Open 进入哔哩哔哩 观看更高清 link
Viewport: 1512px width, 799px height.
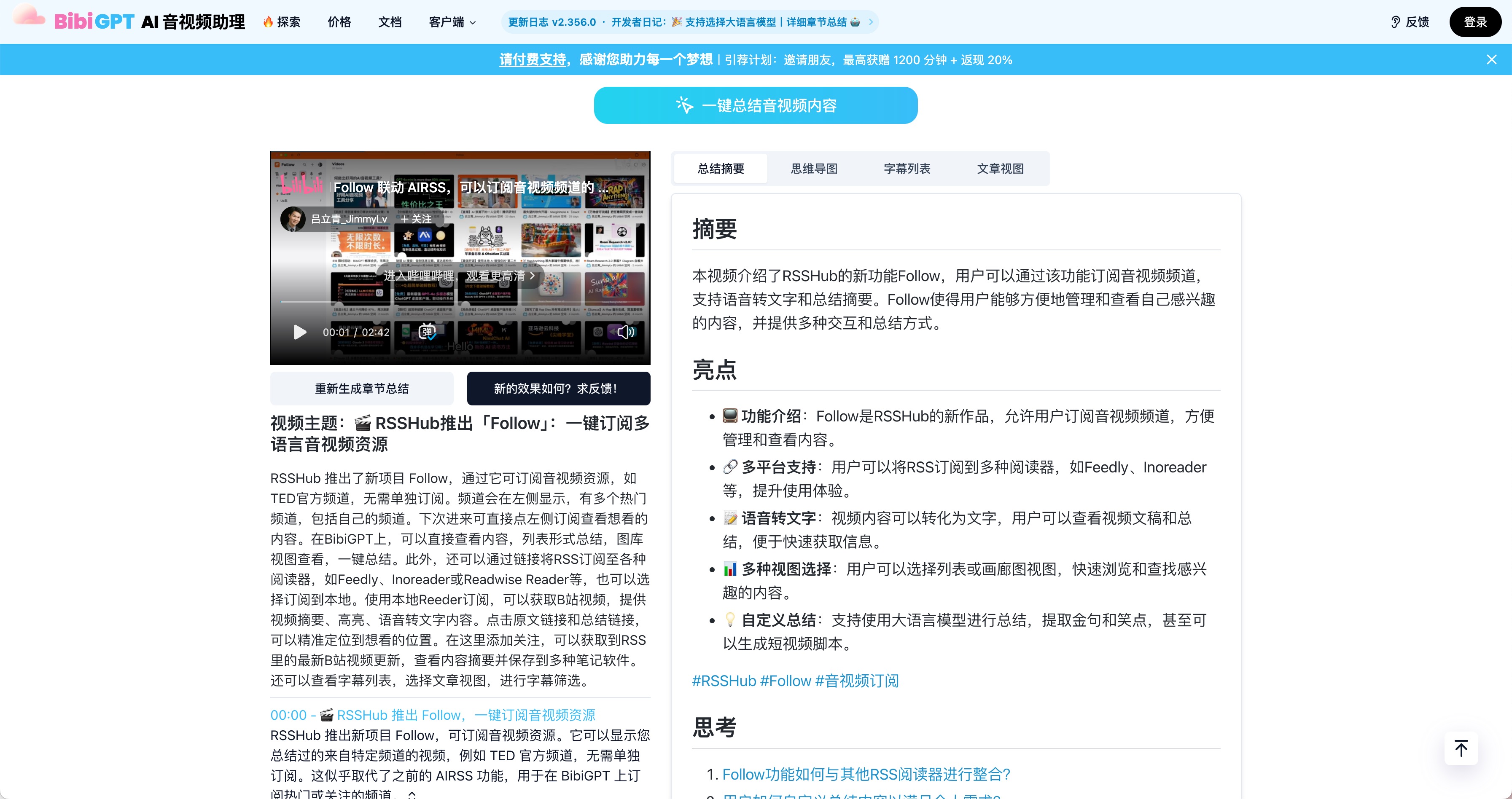tap(460, 276)
